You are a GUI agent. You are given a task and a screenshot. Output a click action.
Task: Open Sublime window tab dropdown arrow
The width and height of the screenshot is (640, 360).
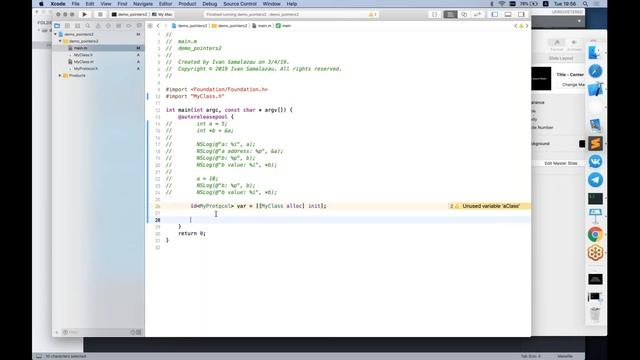point(579,21)
